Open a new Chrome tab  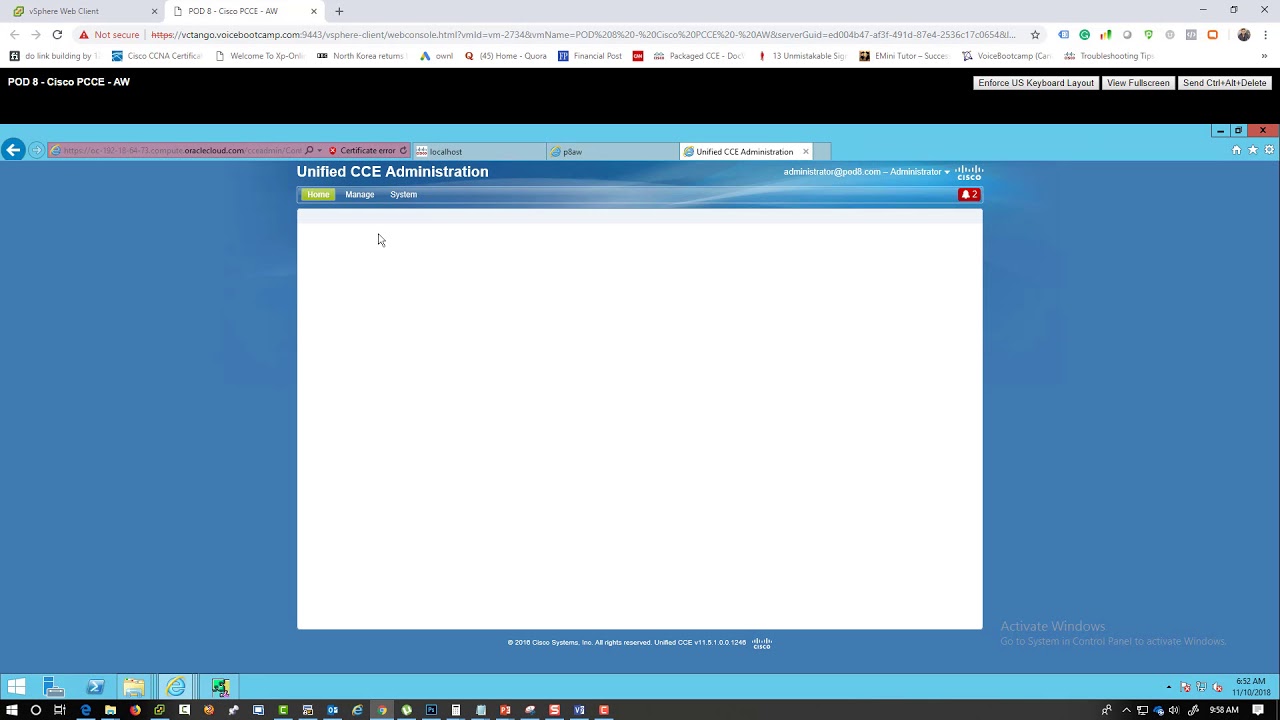[339, 11]
